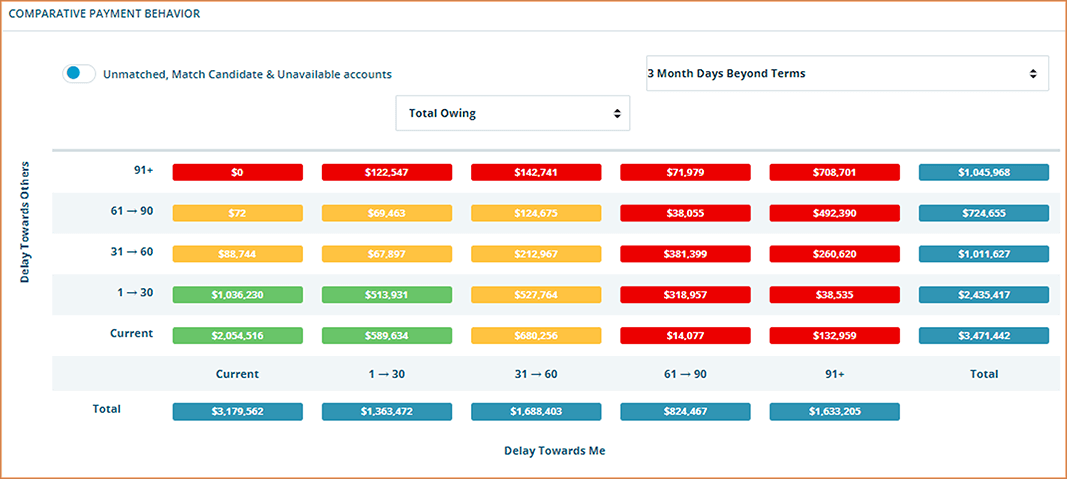This screenshot has height=479, width=1067.
Task: Click the $260,620 cell
Action: click(x=835, y=254)
